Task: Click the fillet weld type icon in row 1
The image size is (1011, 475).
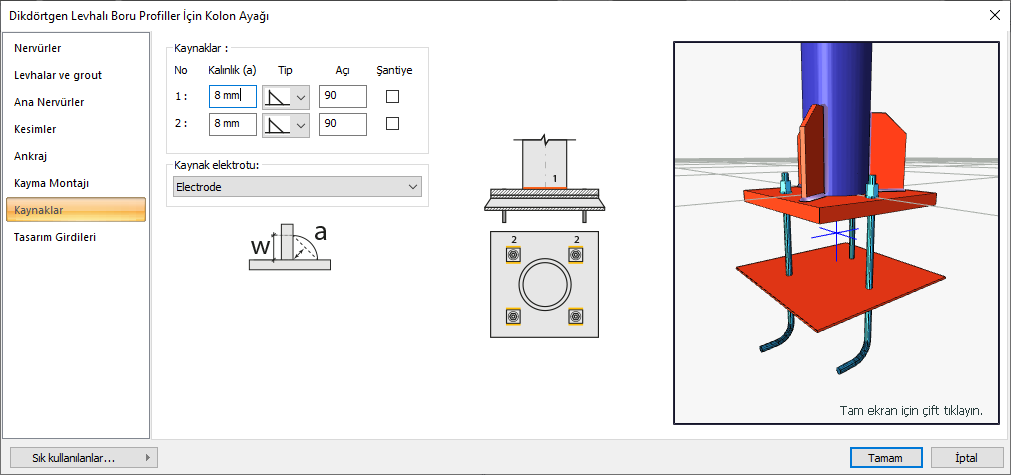Action: coord(276,97)
